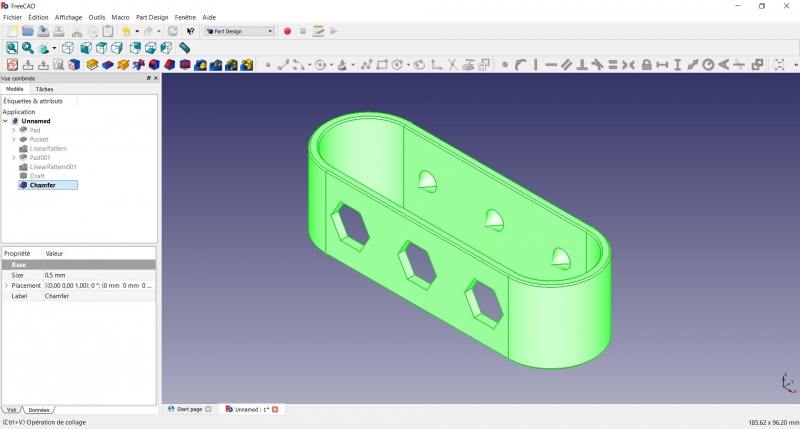Start macro recording with red dot

click(287, 31)
